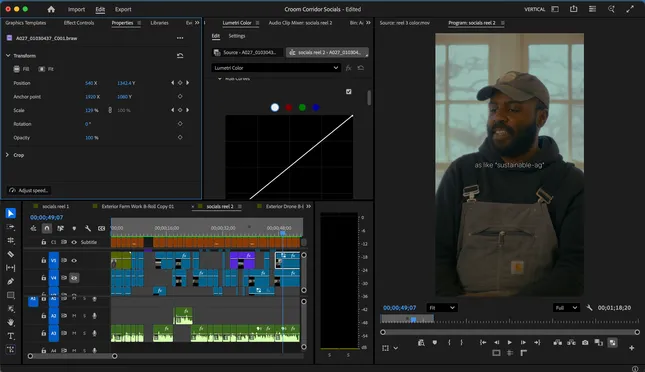Step back one frame
Screen dimensions: 645x372
click(497, 342)
